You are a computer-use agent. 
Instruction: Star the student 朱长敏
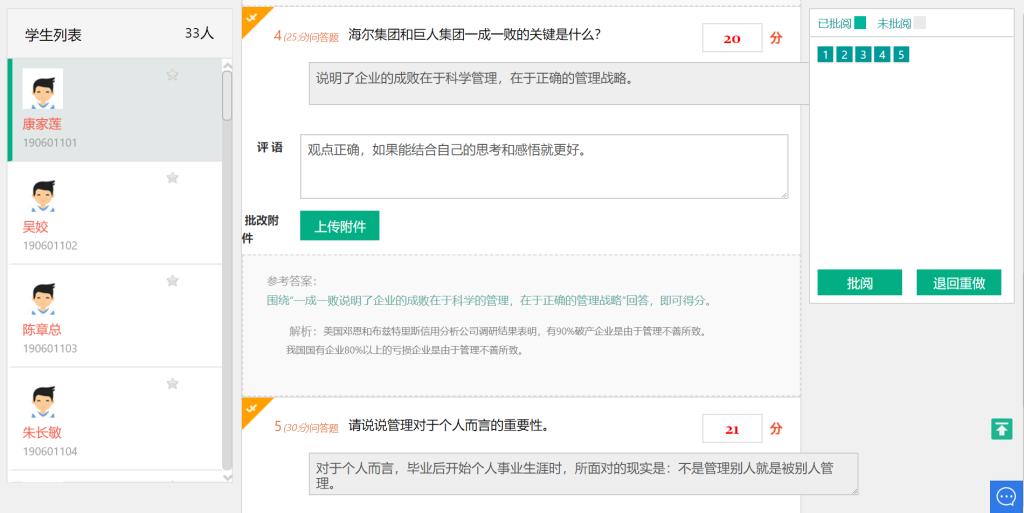pos(172,384)
